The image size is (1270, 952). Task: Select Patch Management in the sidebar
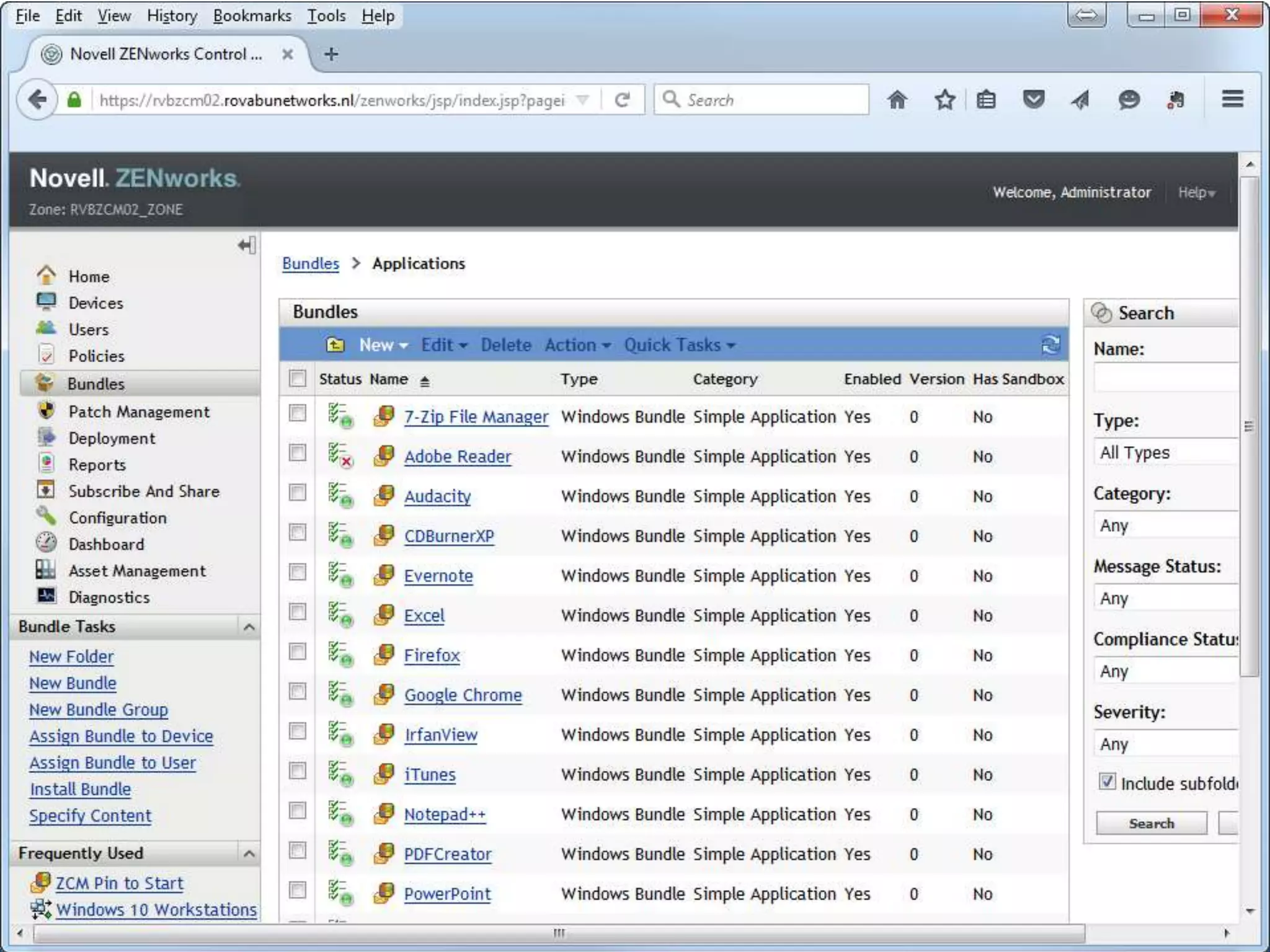click(139, 412)
